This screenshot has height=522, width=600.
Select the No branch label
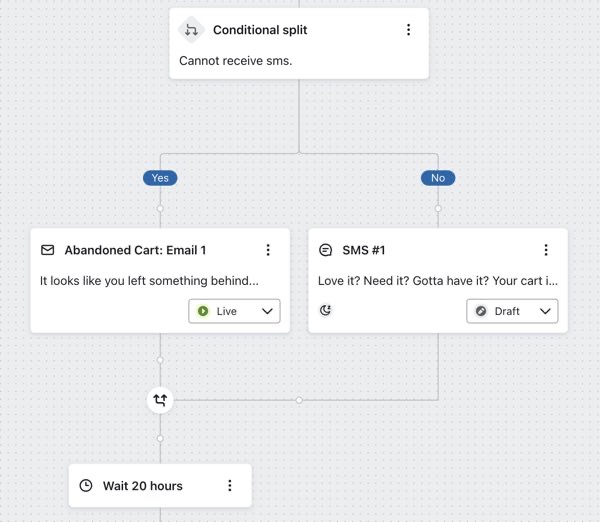pos(438,178)
